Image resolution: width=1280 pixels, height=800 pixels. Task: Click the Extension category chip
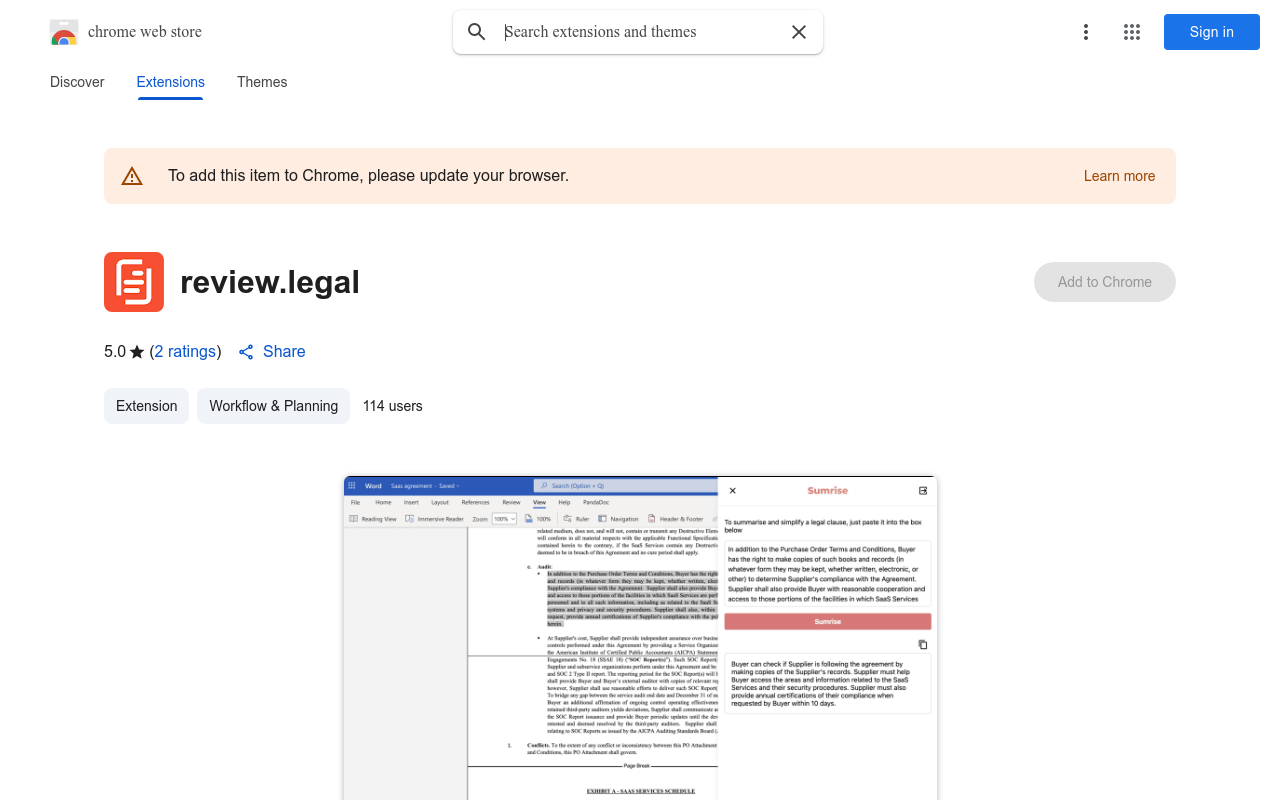(146, 406)
